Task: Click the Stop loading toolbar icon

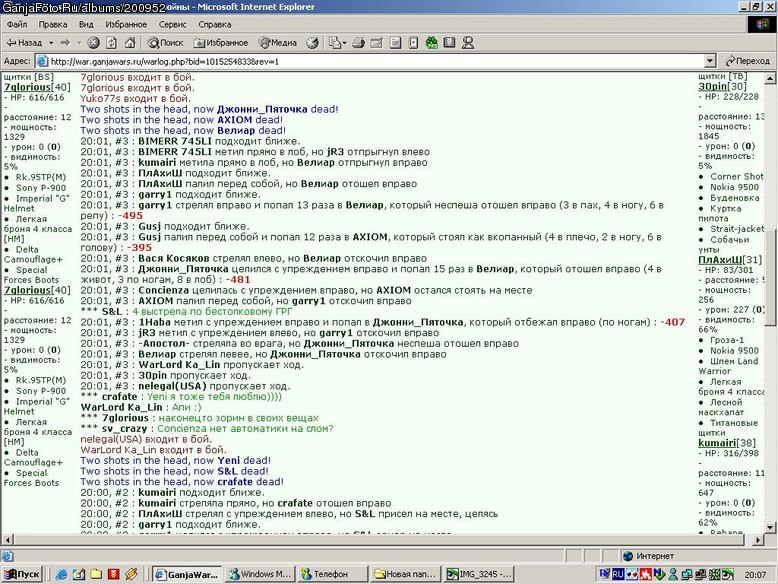Action: point(93,43)
